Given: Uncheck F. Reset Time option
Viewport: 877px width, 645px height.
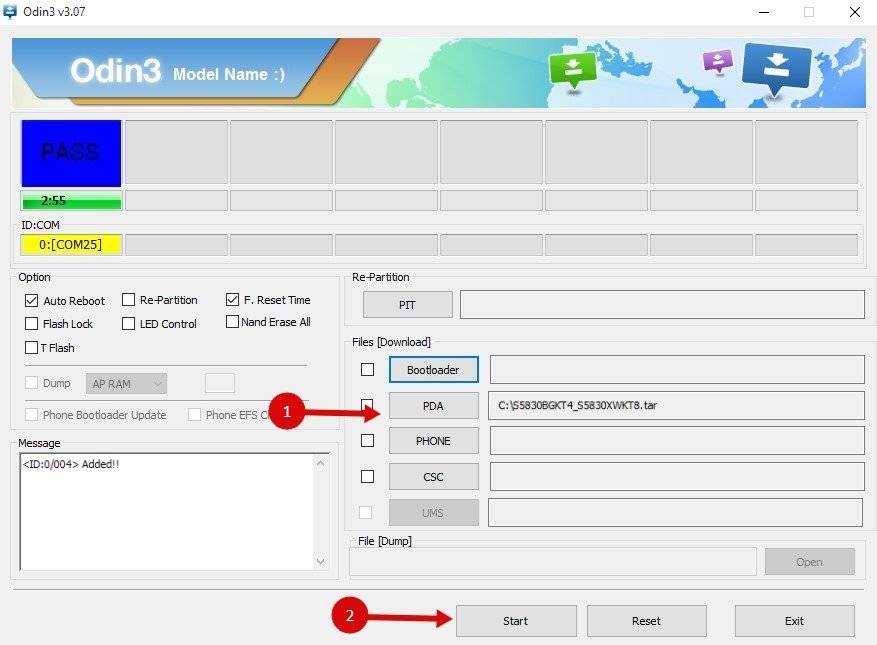Looking at the screenshot, I should pyautogui.click(x=233, y=300).
